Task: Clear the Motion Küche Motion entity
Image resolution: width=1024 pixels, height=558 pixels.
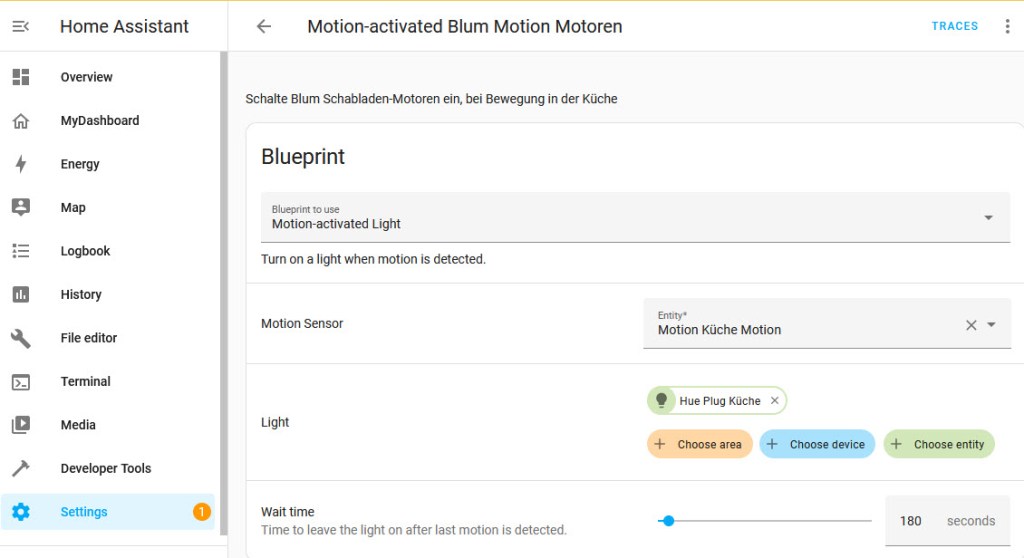Action: (x=970, y=325)
